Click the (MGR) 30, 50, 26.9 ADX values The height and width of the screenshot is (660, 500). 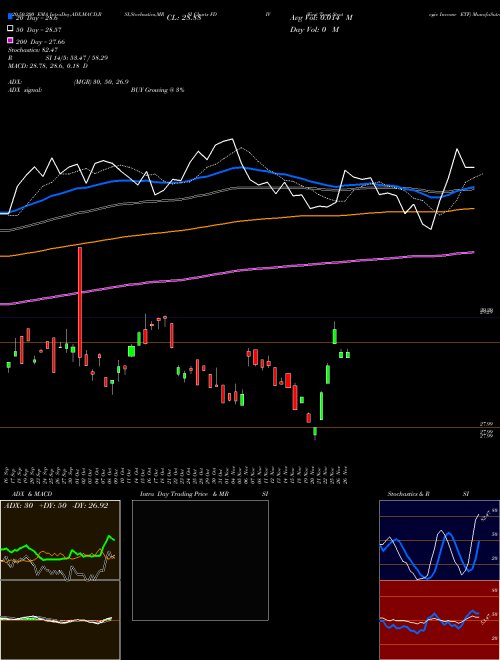[101, 82]
